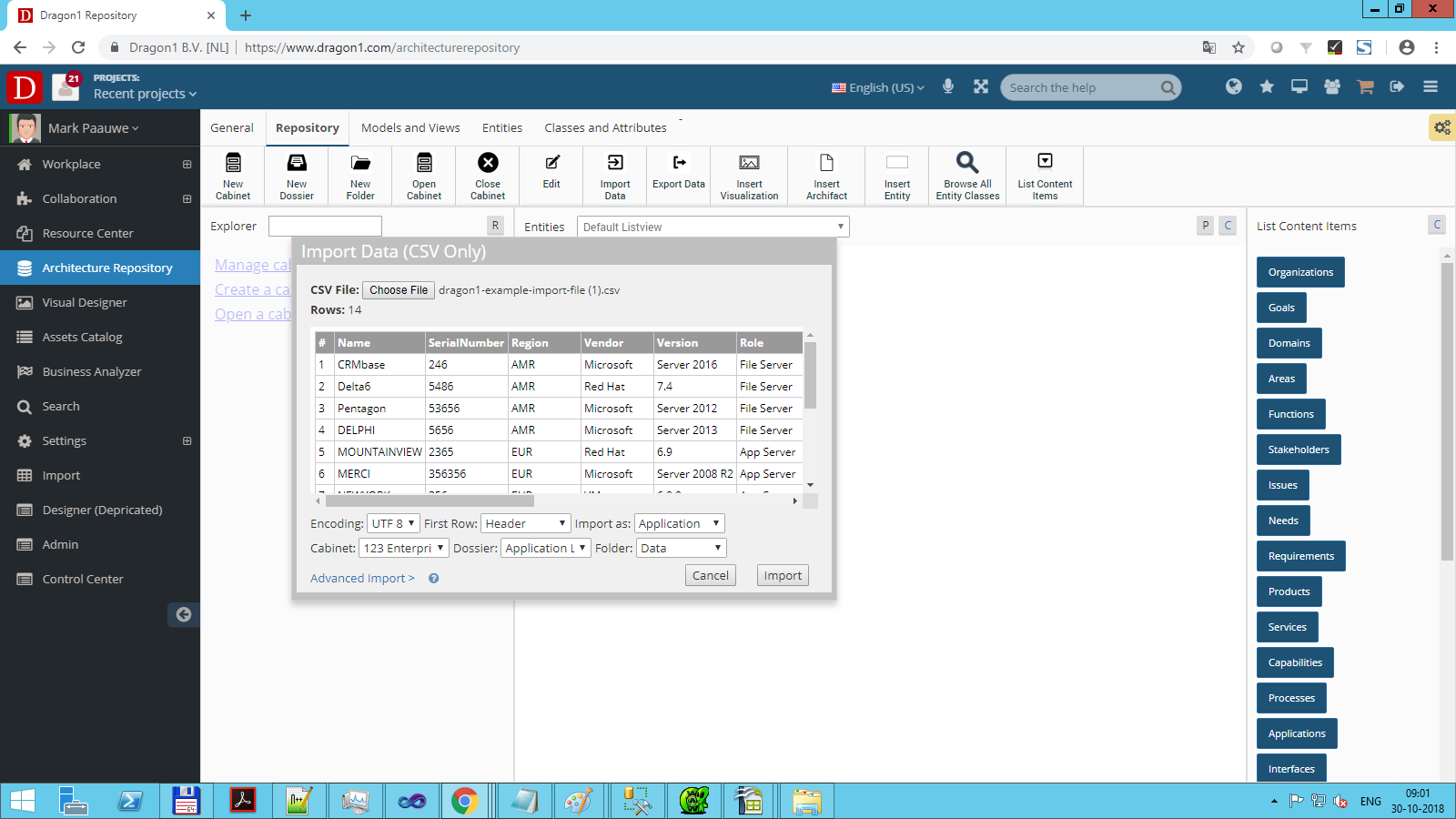1456x819 pixels.
Task: Expand the Collaboration submenu
Action: point(187,199)
